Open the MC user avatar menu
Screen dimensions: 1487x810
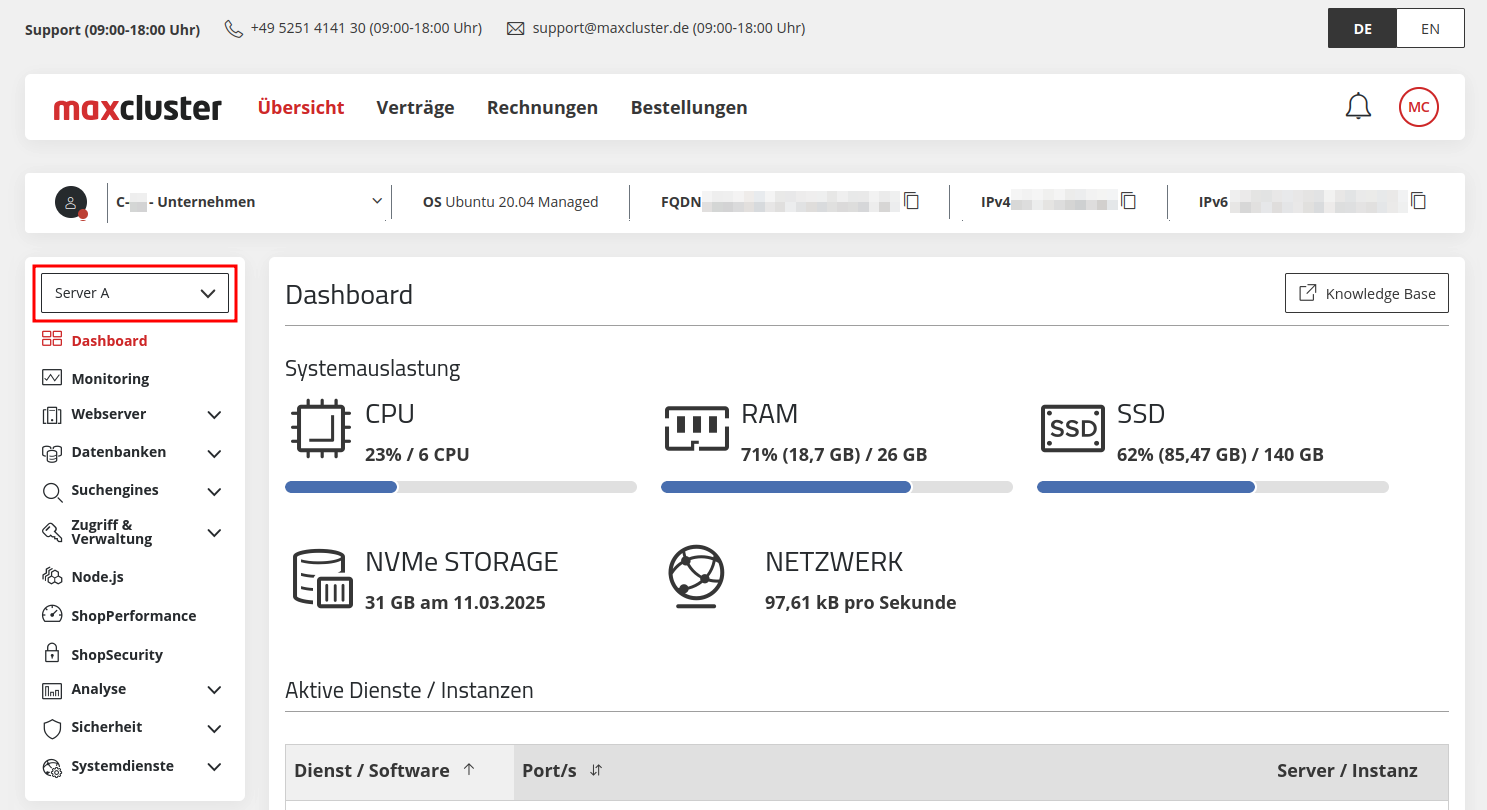click(x=1418, y=107)
